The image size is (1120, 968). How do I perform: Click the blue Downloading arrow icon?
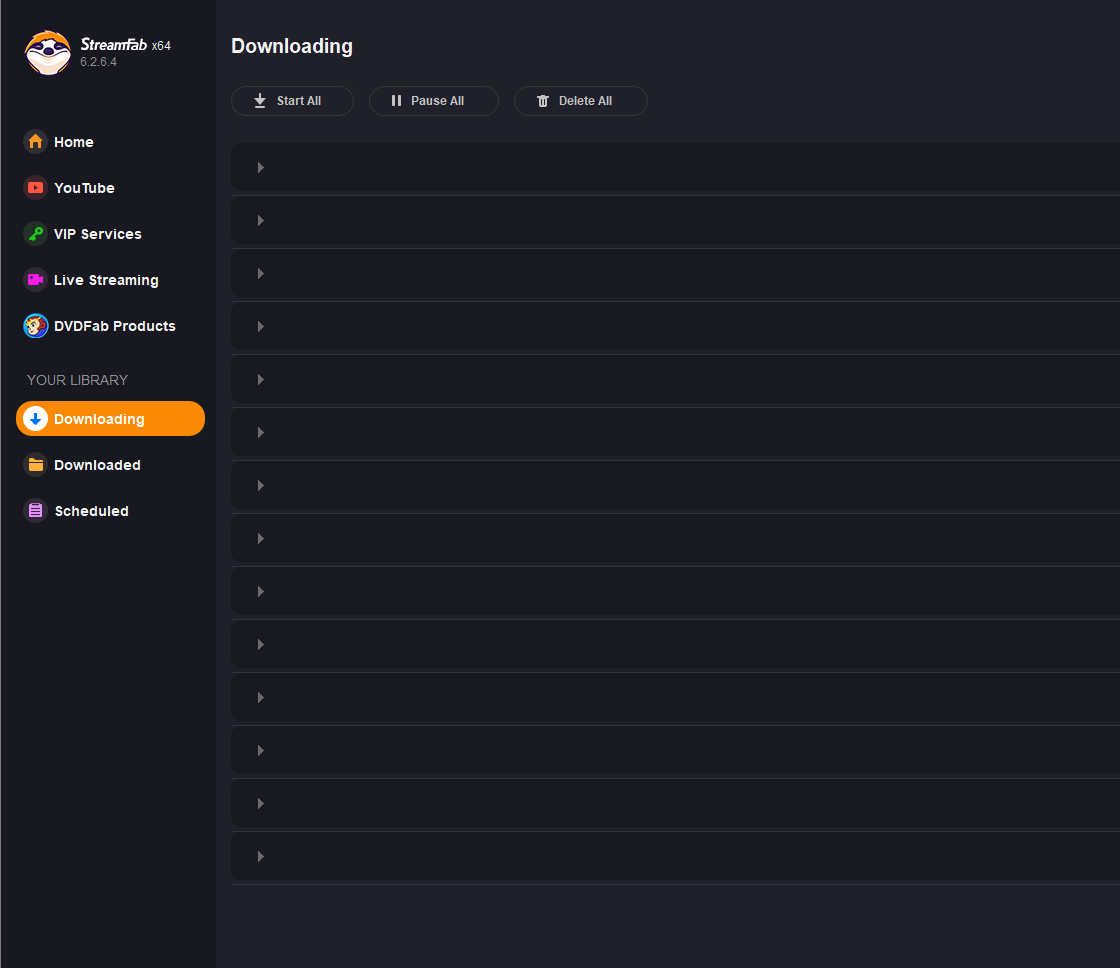tap(36, 419)
